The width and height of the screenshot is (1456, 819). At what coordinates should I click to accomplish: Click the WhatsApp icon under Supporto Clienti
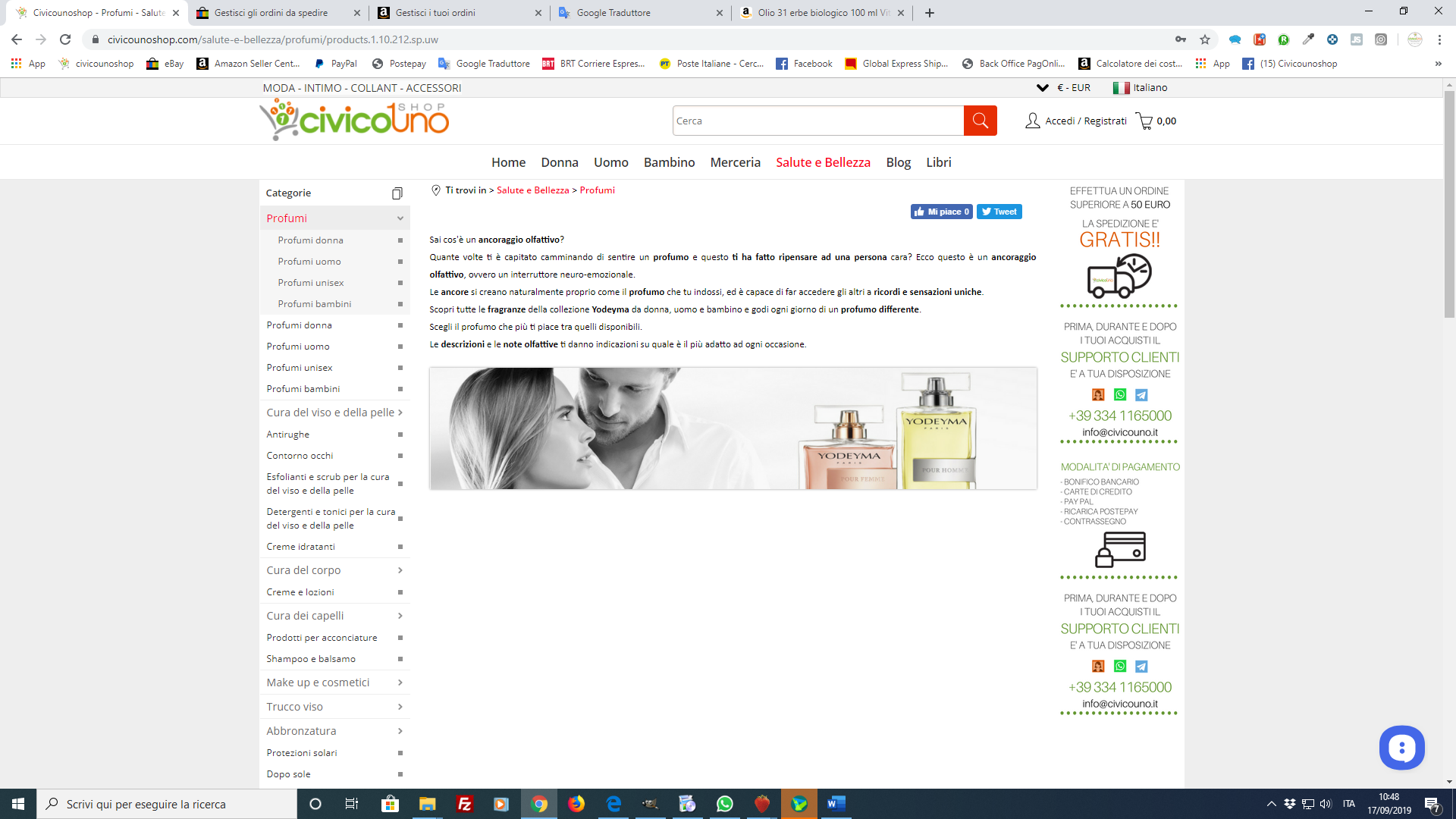1120,394
